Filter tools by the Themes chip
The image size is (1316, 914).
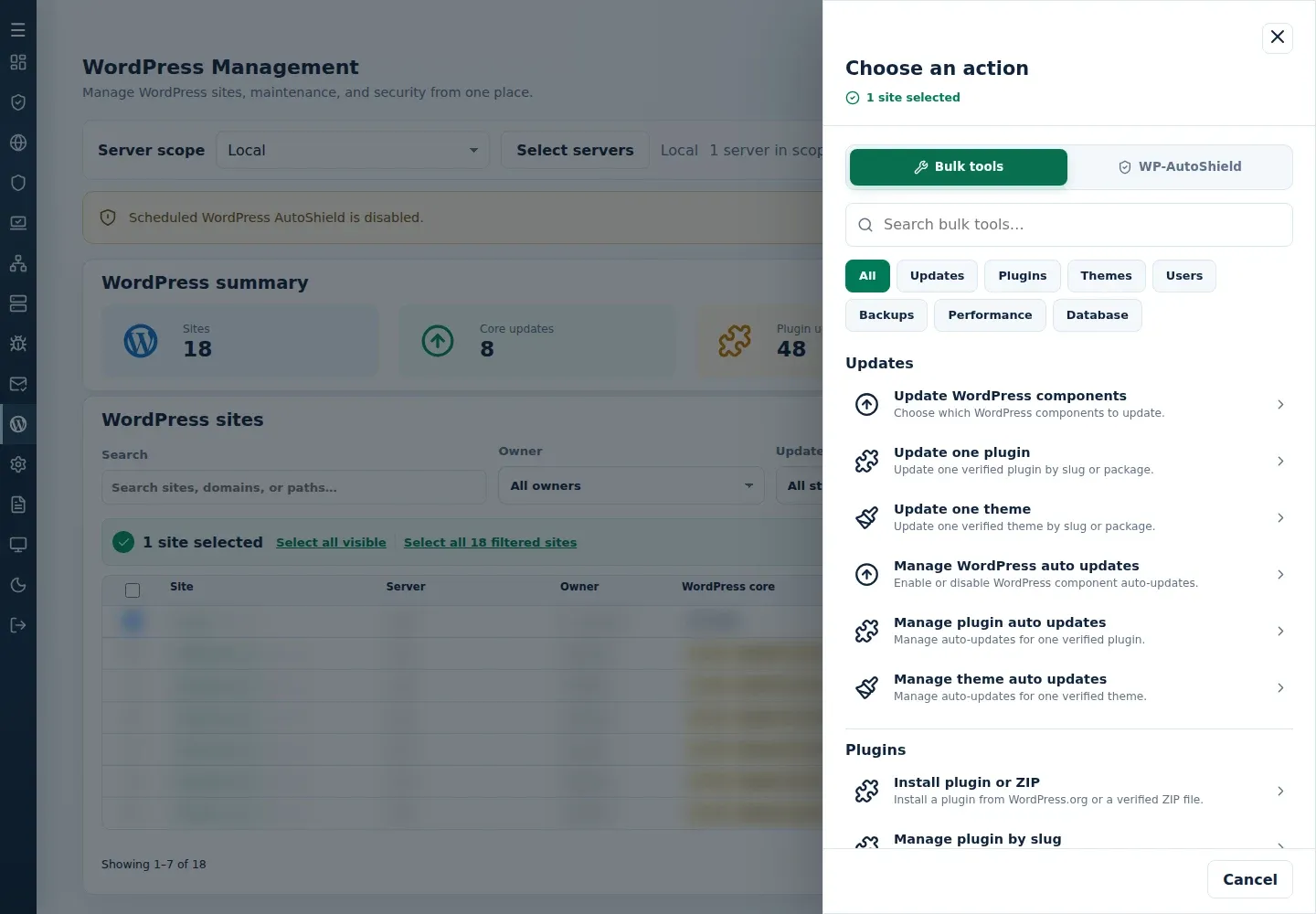1106,276
